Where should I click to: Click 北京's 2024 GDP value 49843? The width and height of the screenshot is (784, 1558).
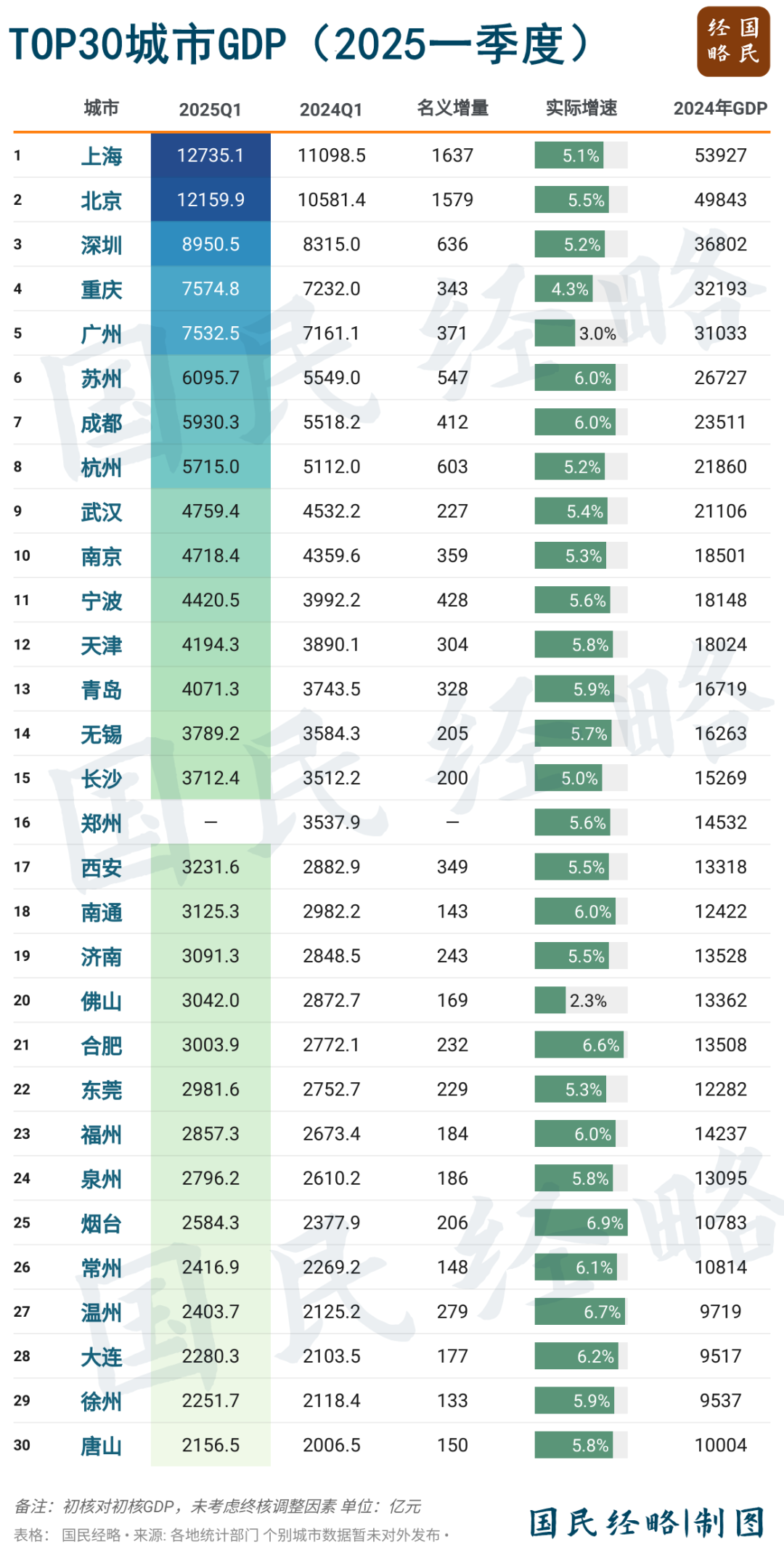click(720, 200)
